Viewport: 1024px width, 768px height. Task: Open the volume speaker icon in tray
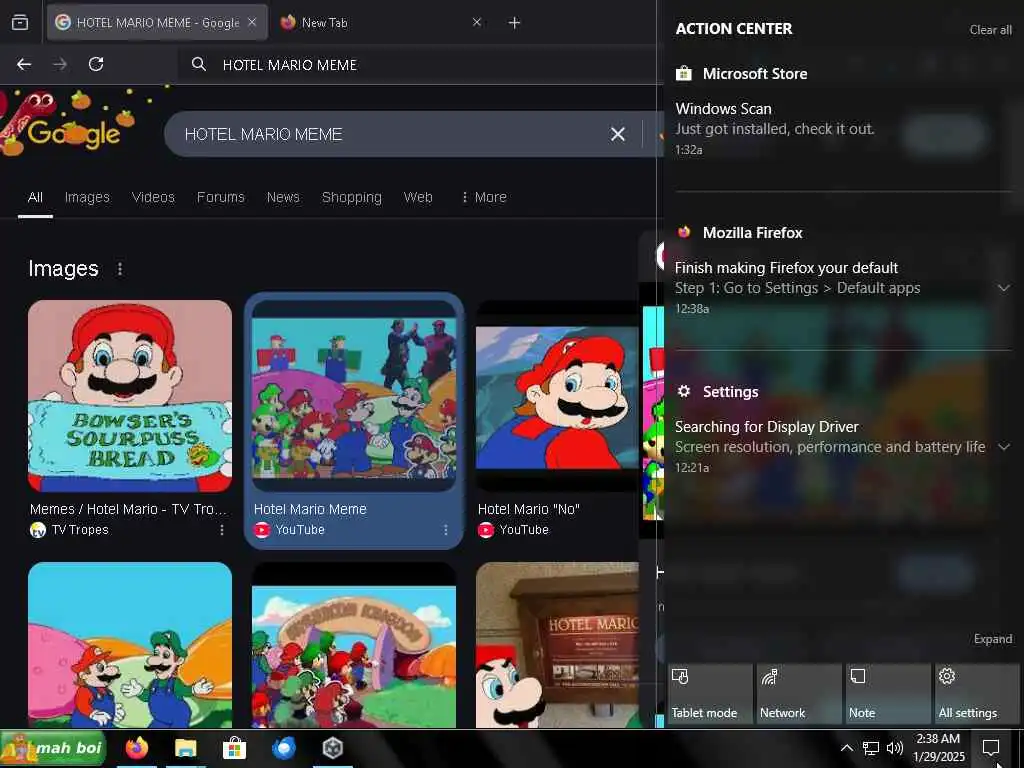tap(895, 748)
